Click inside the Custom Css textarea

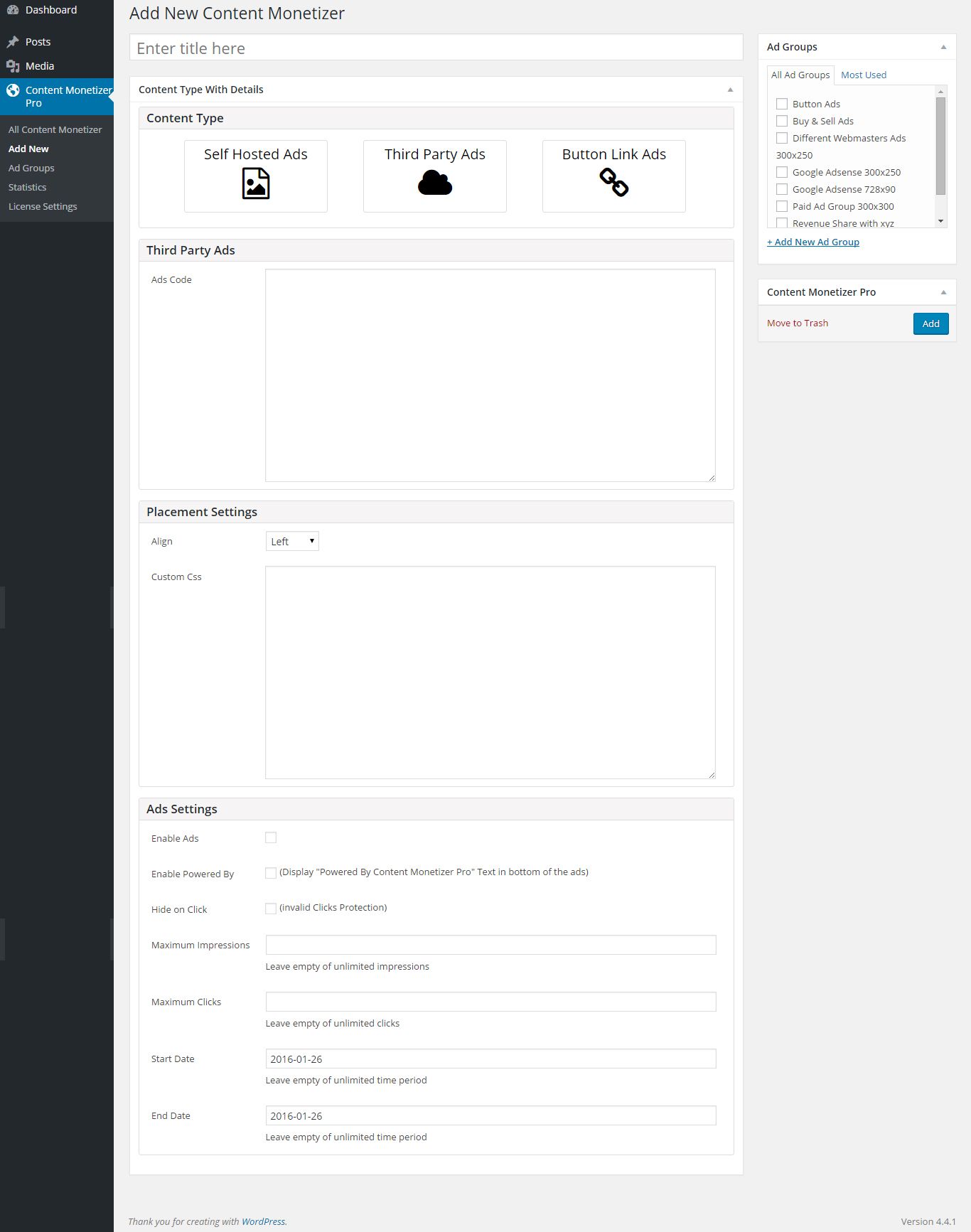490,673
